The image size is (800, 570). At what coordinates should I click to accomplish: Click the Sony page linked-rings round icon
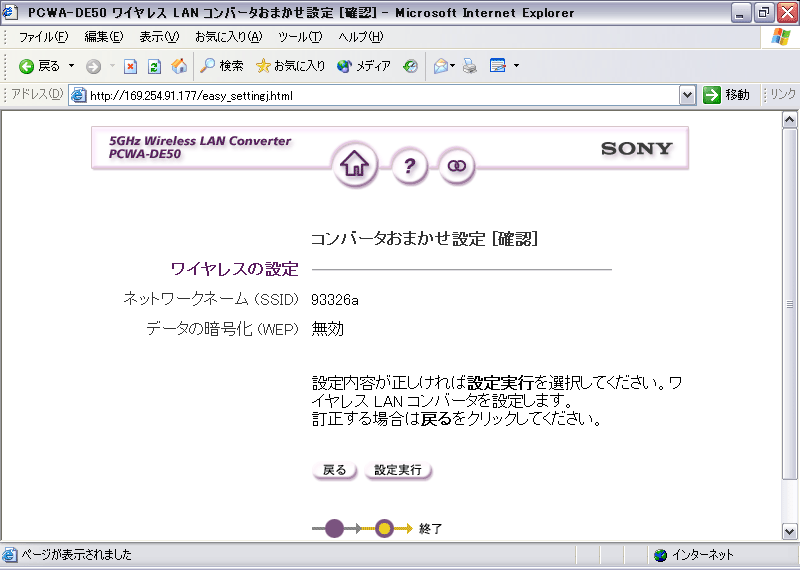click(457, 166)
